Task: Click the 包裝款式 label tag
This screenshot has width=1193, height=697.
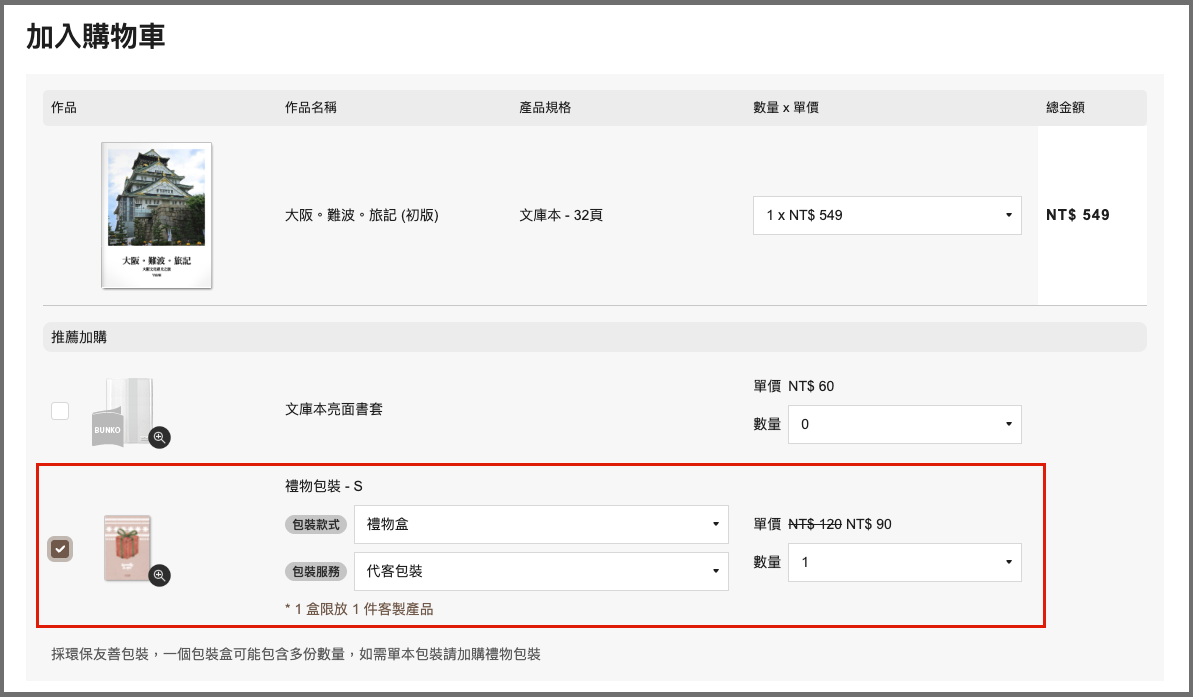Action: pos(316,525)
